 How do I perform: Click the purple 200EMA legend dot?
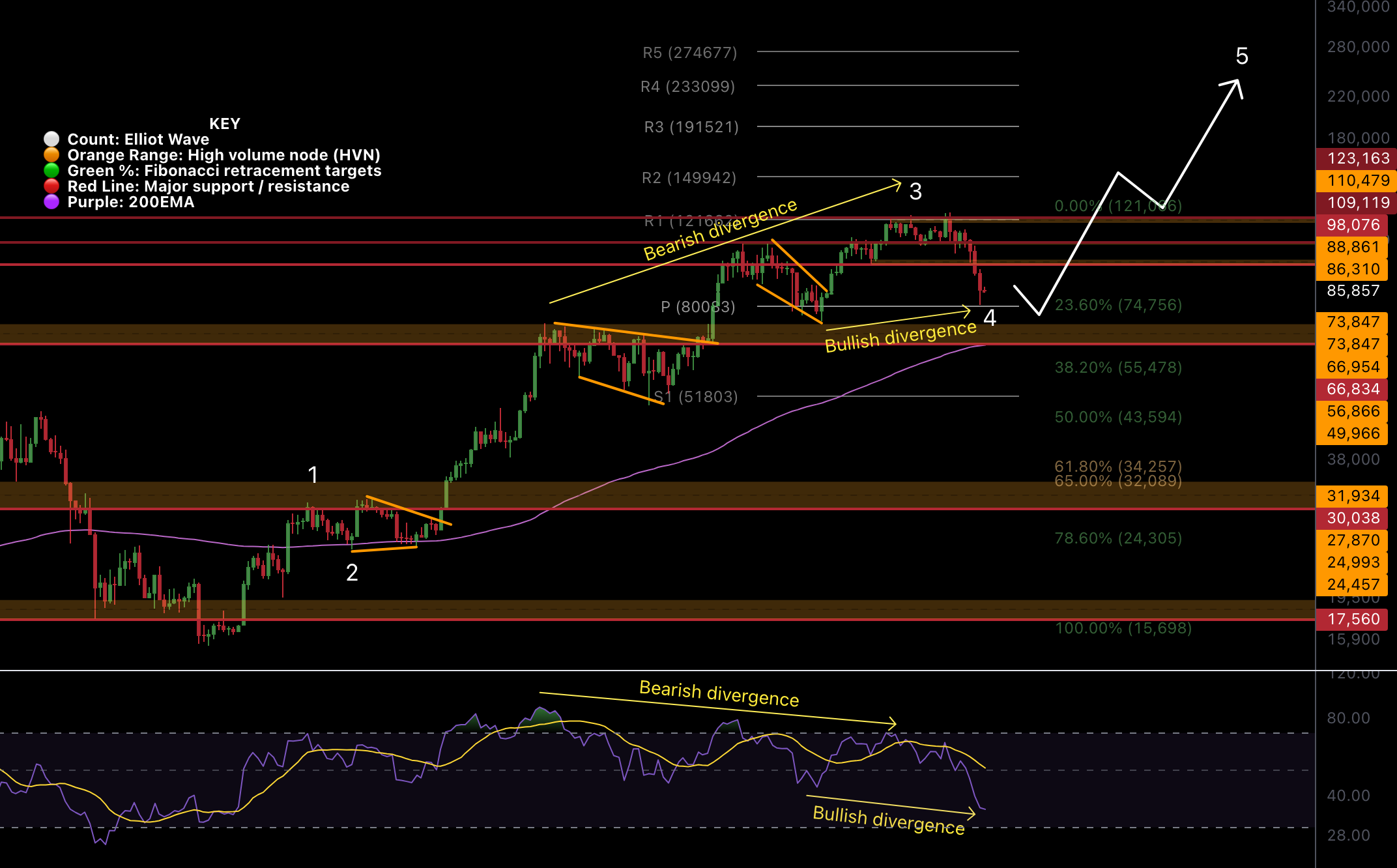point(52,202)
